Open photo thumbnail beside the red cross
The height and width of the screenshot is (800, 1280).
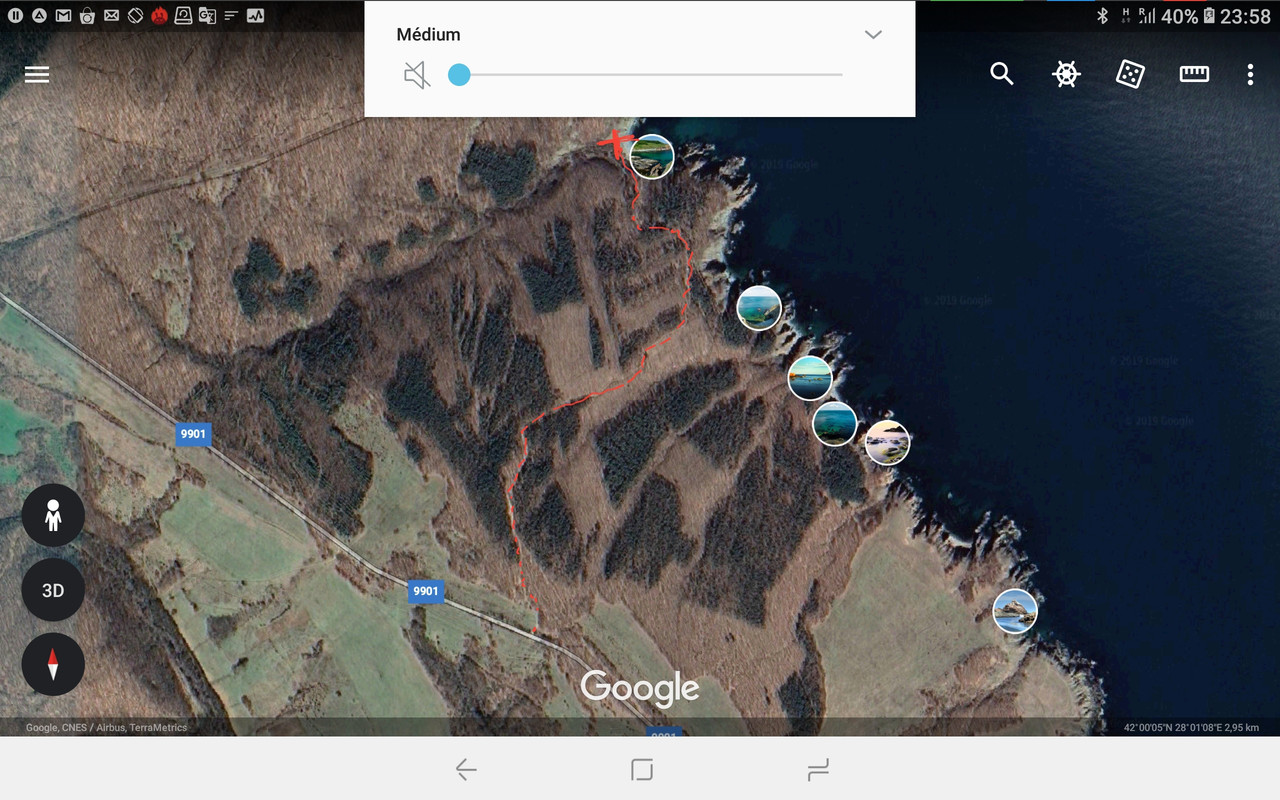(652, 156)
